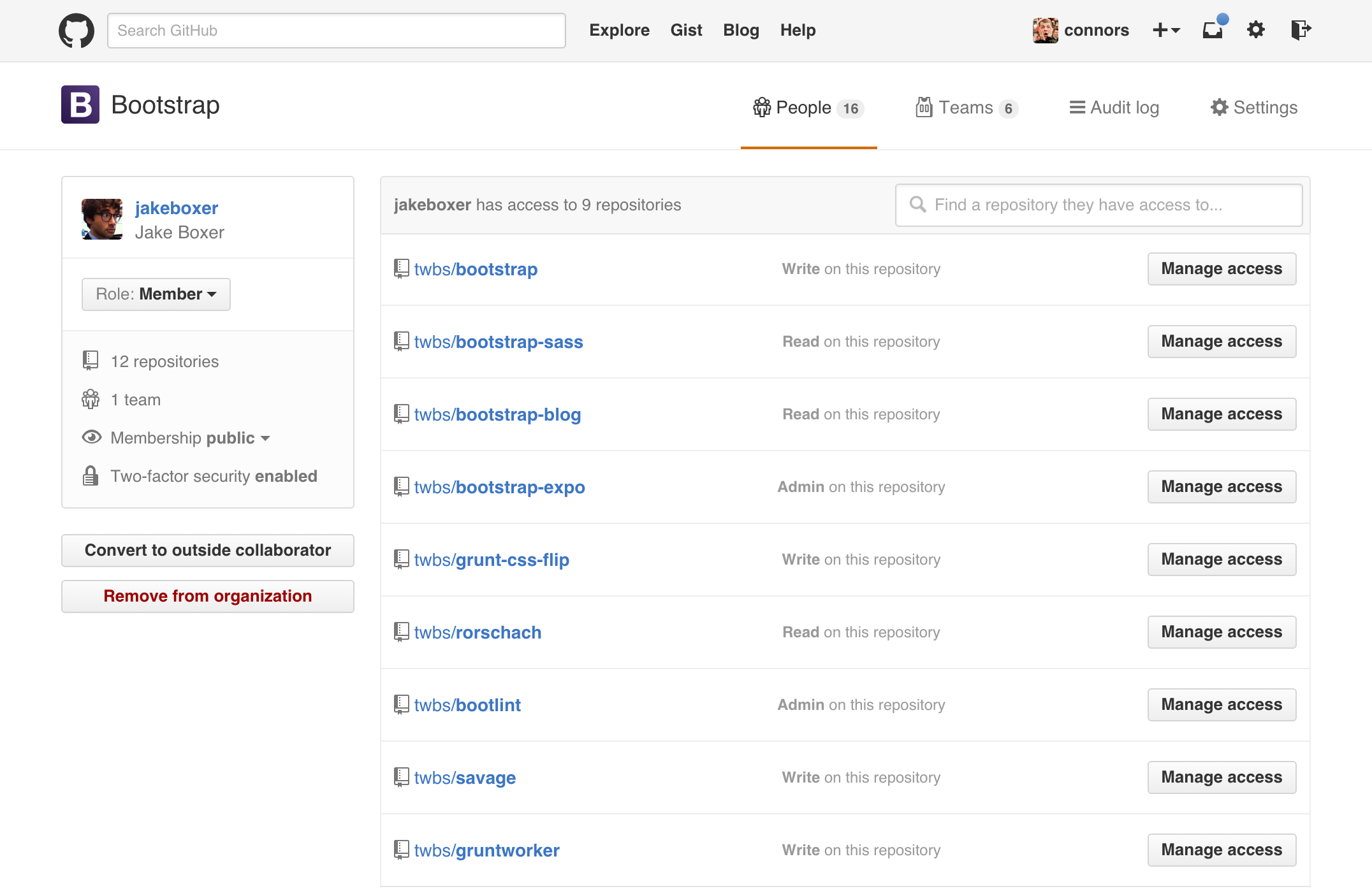Manage access for twbs/bootstrap
This screenshot has width=1372, height=896.
tap(1222, 268)
